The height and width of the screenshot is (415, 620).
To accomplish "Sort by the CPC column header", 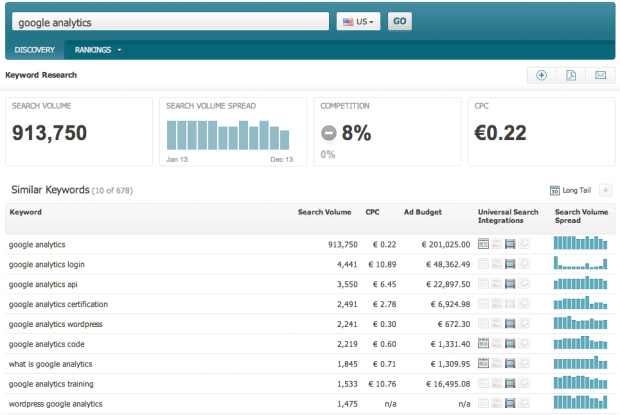I will pyautogui.click(x=372, y=212).
